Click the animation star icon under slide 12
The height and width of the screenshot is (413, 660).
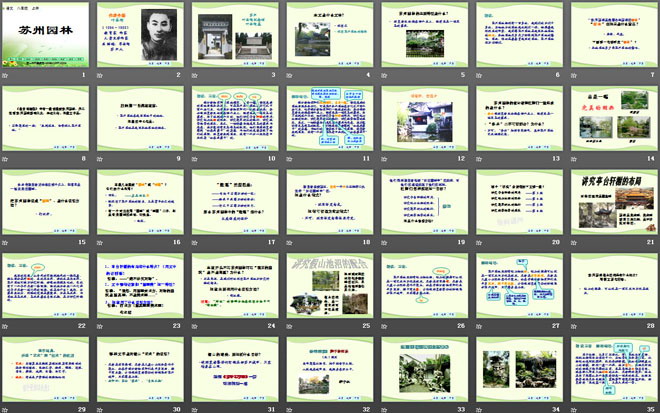tap(384, 159)
